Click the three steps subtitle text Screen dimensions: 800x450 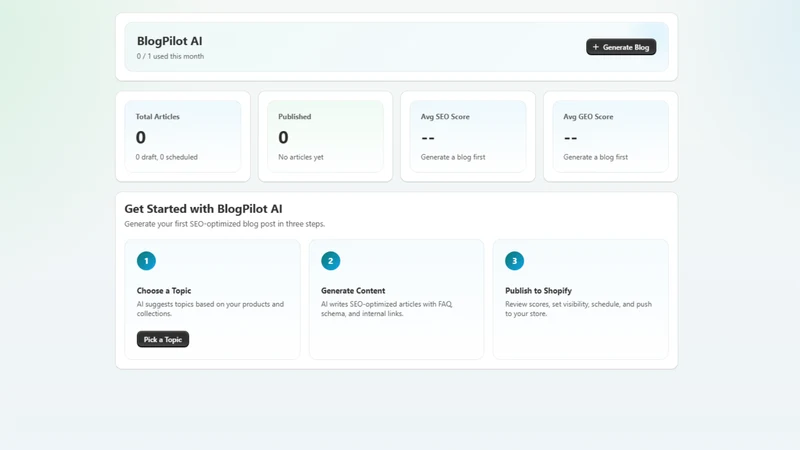coord(224,224)
